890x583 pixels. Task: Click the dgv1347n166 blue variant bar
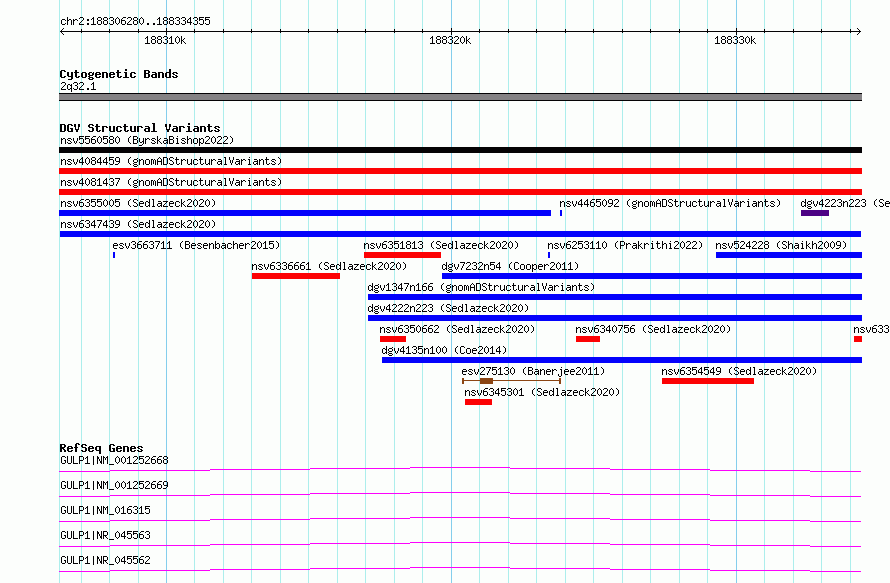[615, 297]
